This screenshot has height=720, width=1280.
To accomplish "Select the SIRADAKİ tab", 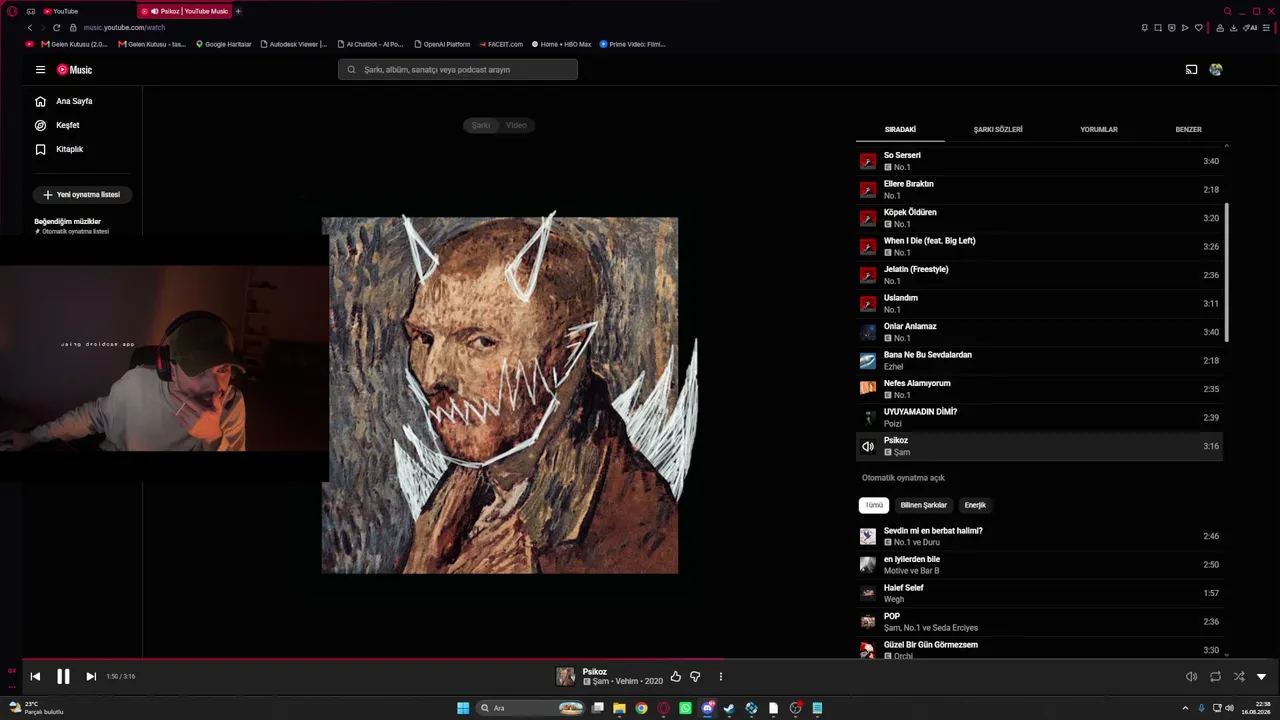I will click(900, 130).
